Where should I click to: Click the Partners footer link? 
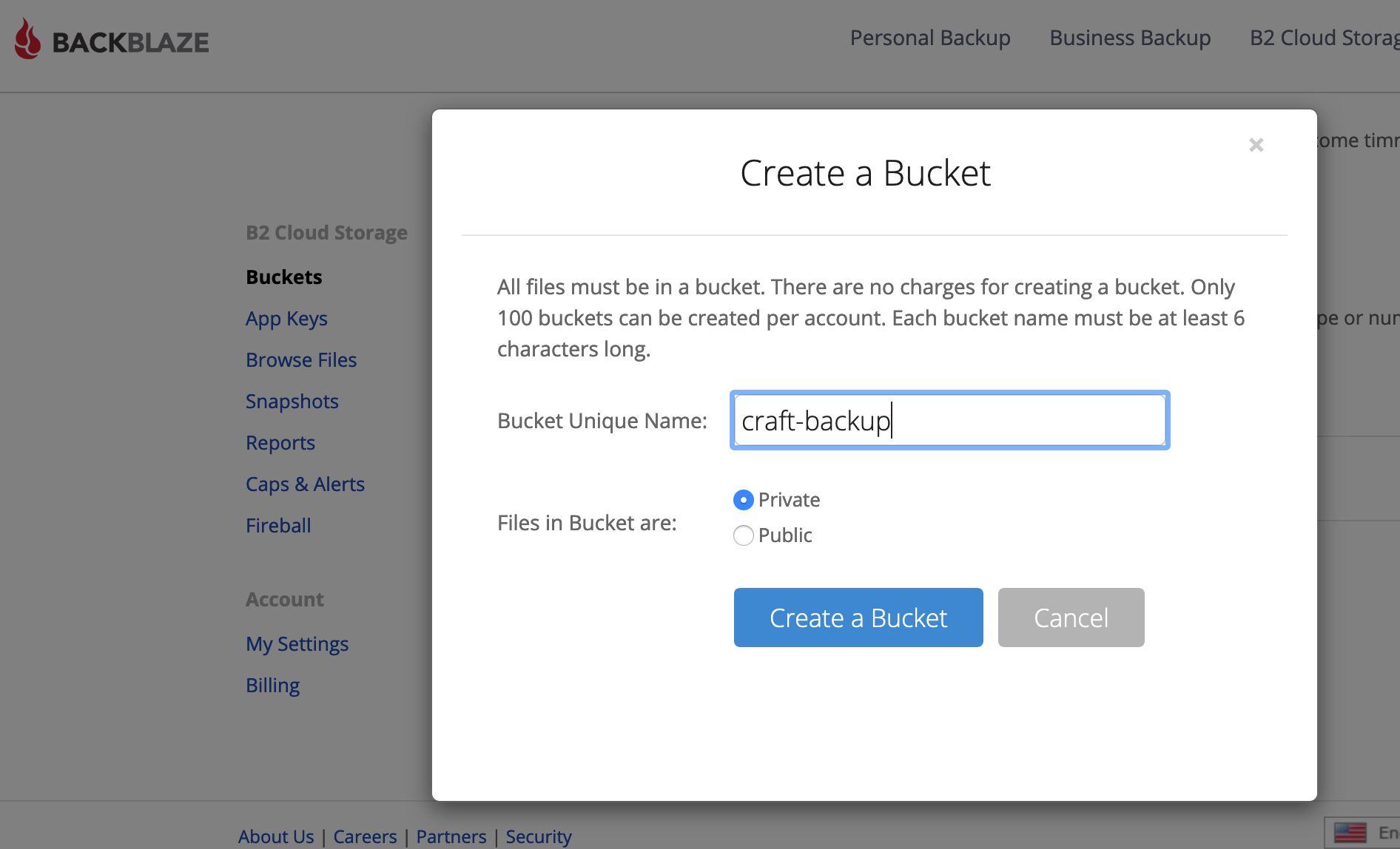click(x=451, y=836)
